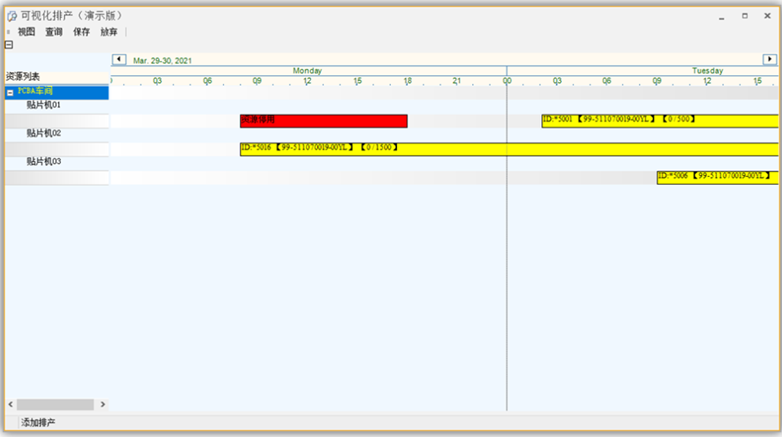Select the red 资源停用 bar

tap(323, 121)
